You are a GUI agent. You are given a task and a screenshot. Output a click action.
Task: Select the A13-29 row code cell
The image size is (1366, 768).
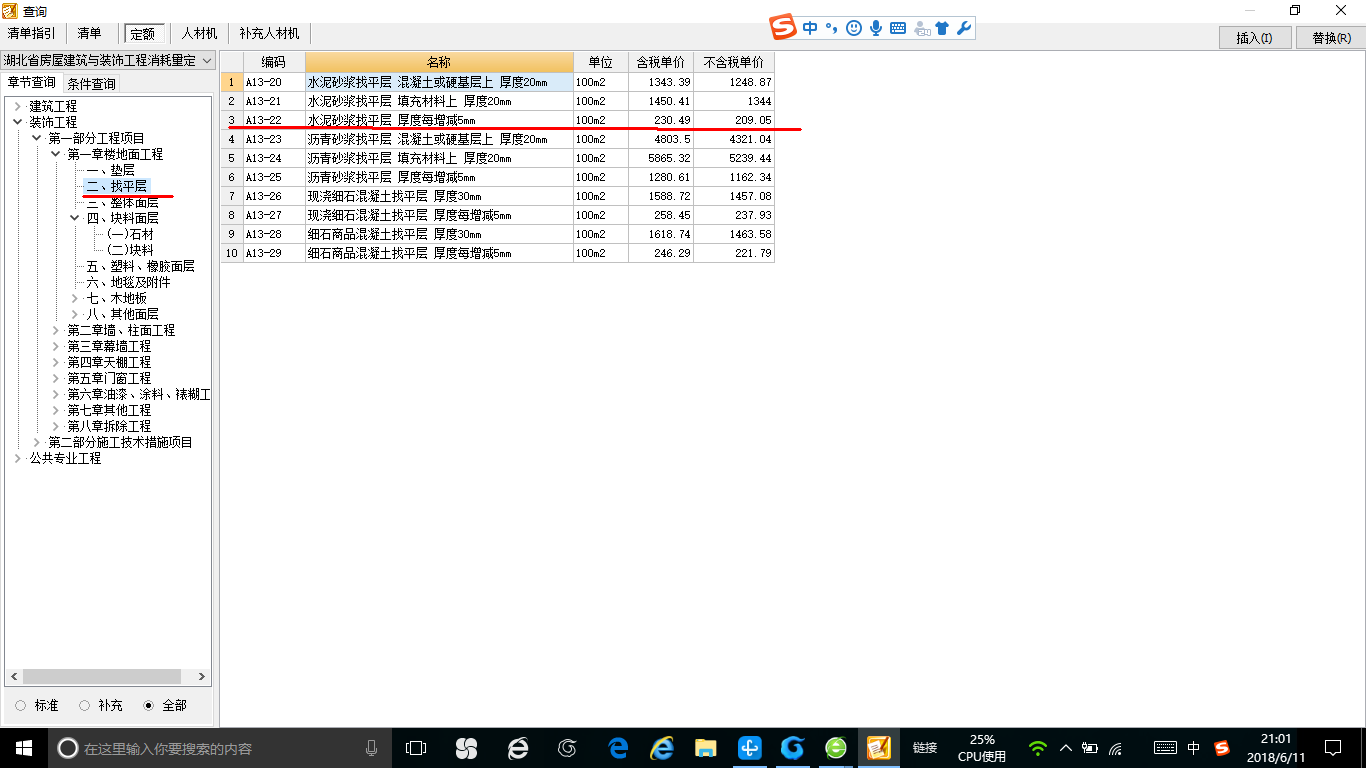coord(274,254)
